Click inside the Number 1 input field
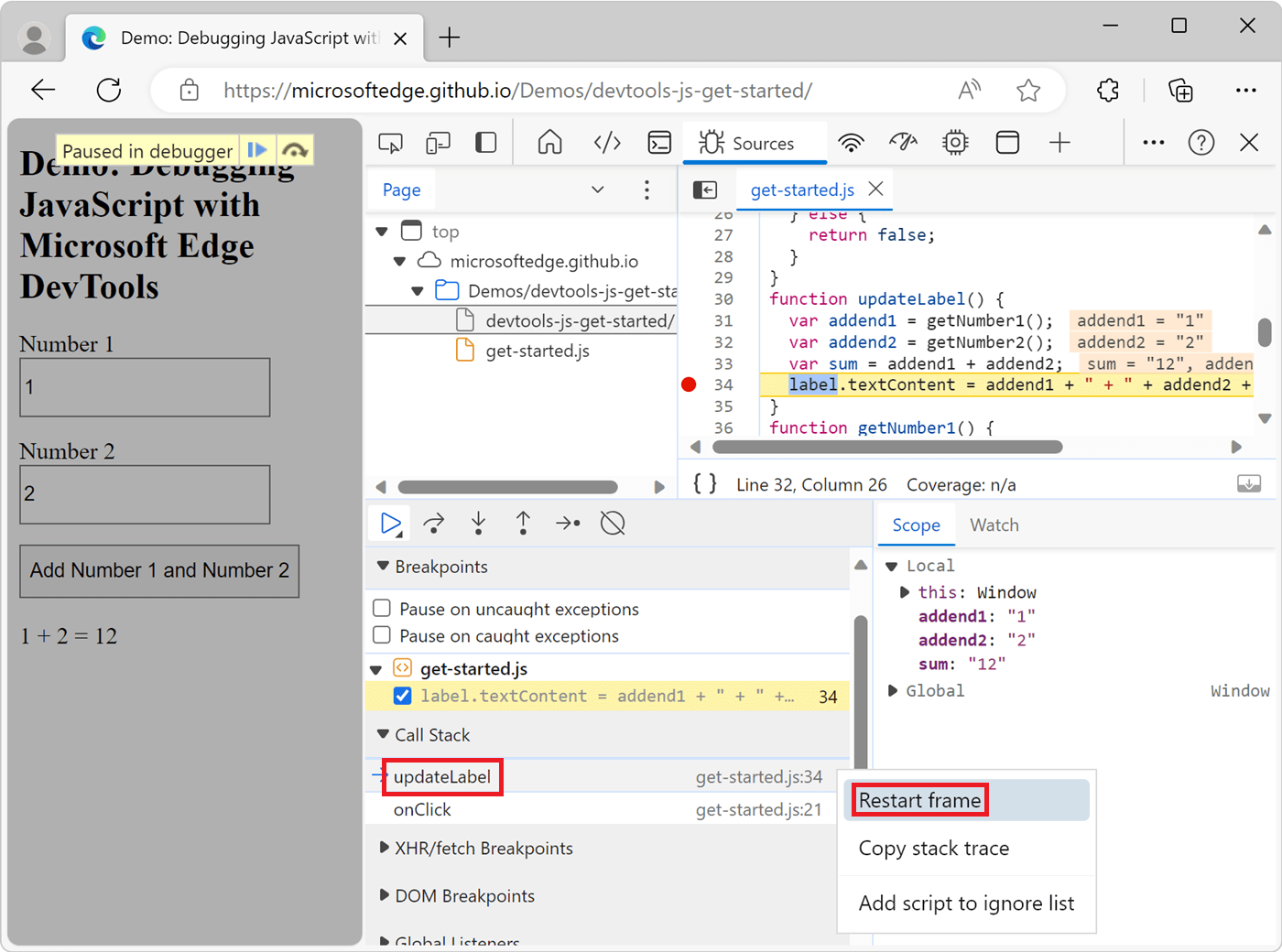This screenshot has width=1282, height=952. pyautogui.click(x=144, y=386)
